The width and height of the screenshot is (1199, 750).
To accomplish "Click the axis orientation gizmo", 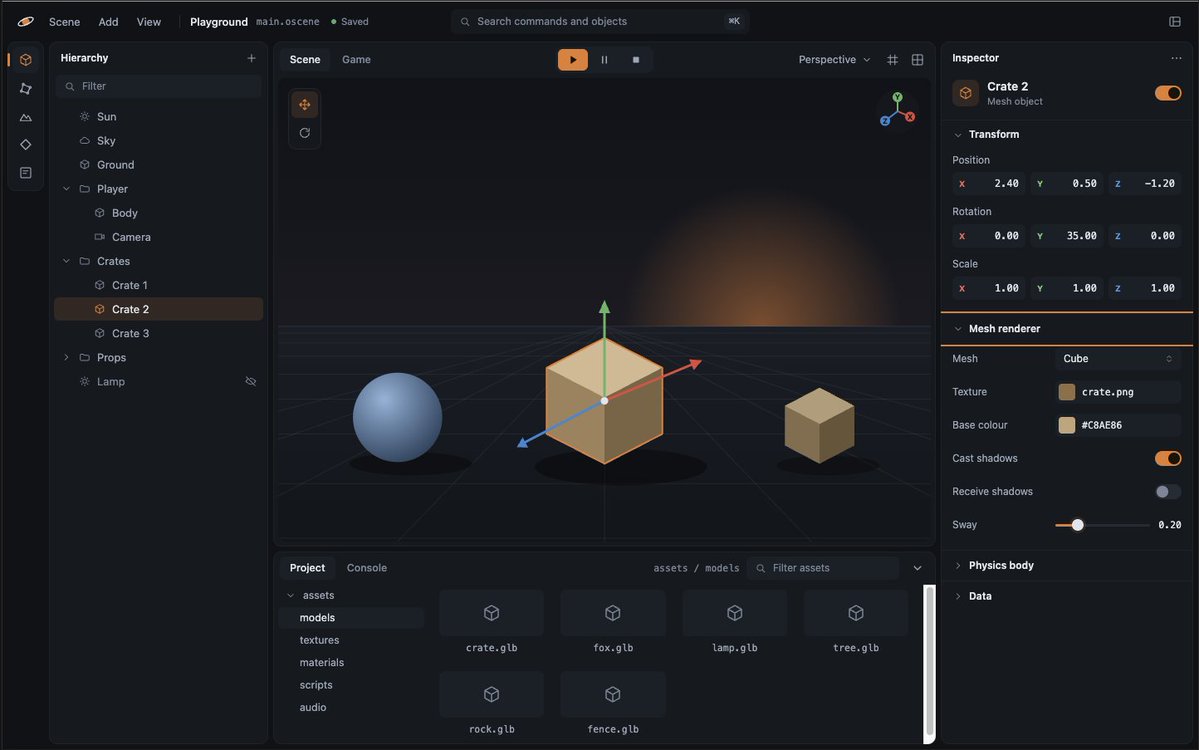I will [x=897, y=110].
